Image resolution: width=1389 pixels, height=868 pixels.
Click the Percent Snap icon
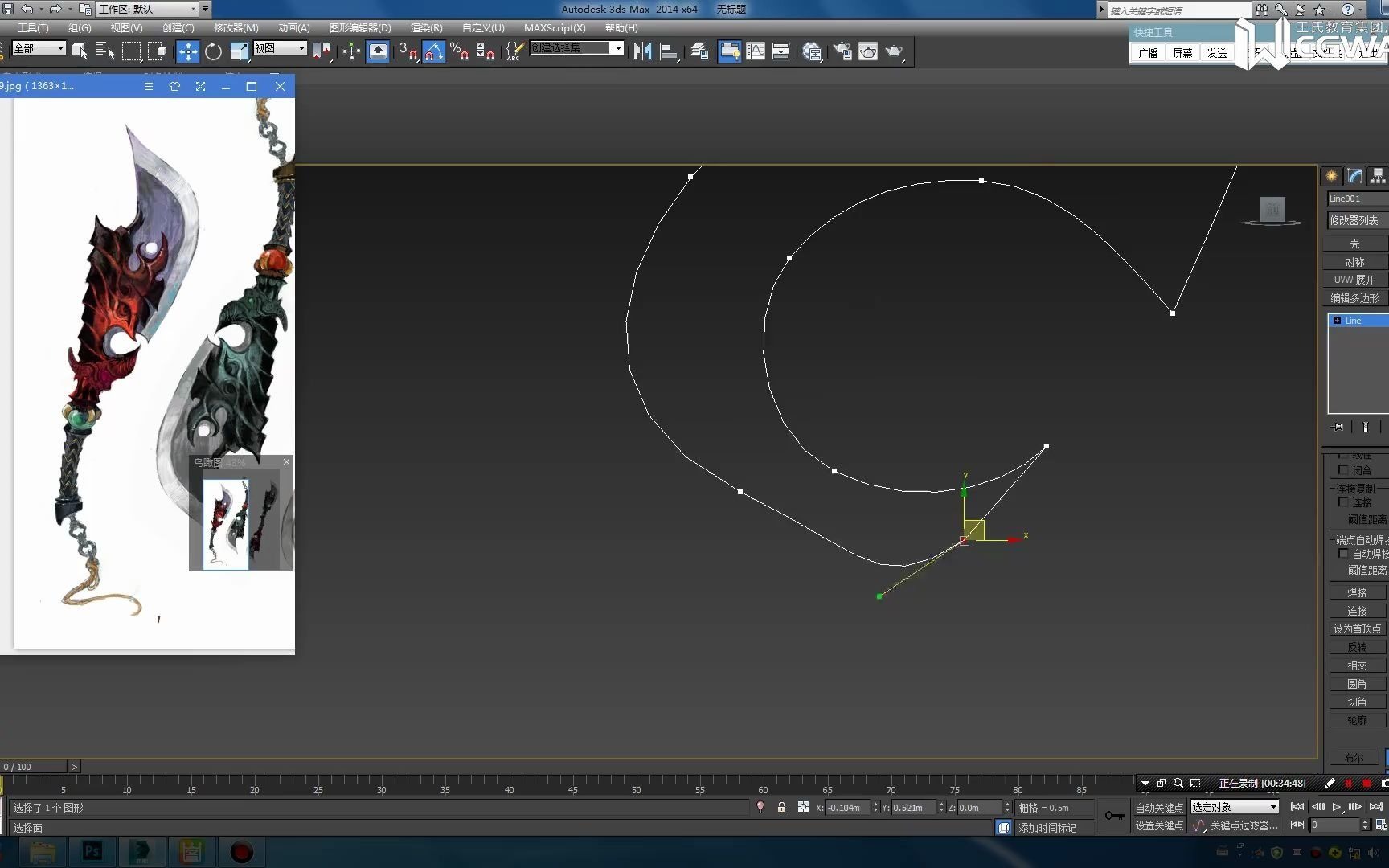[x=459, y=51]
